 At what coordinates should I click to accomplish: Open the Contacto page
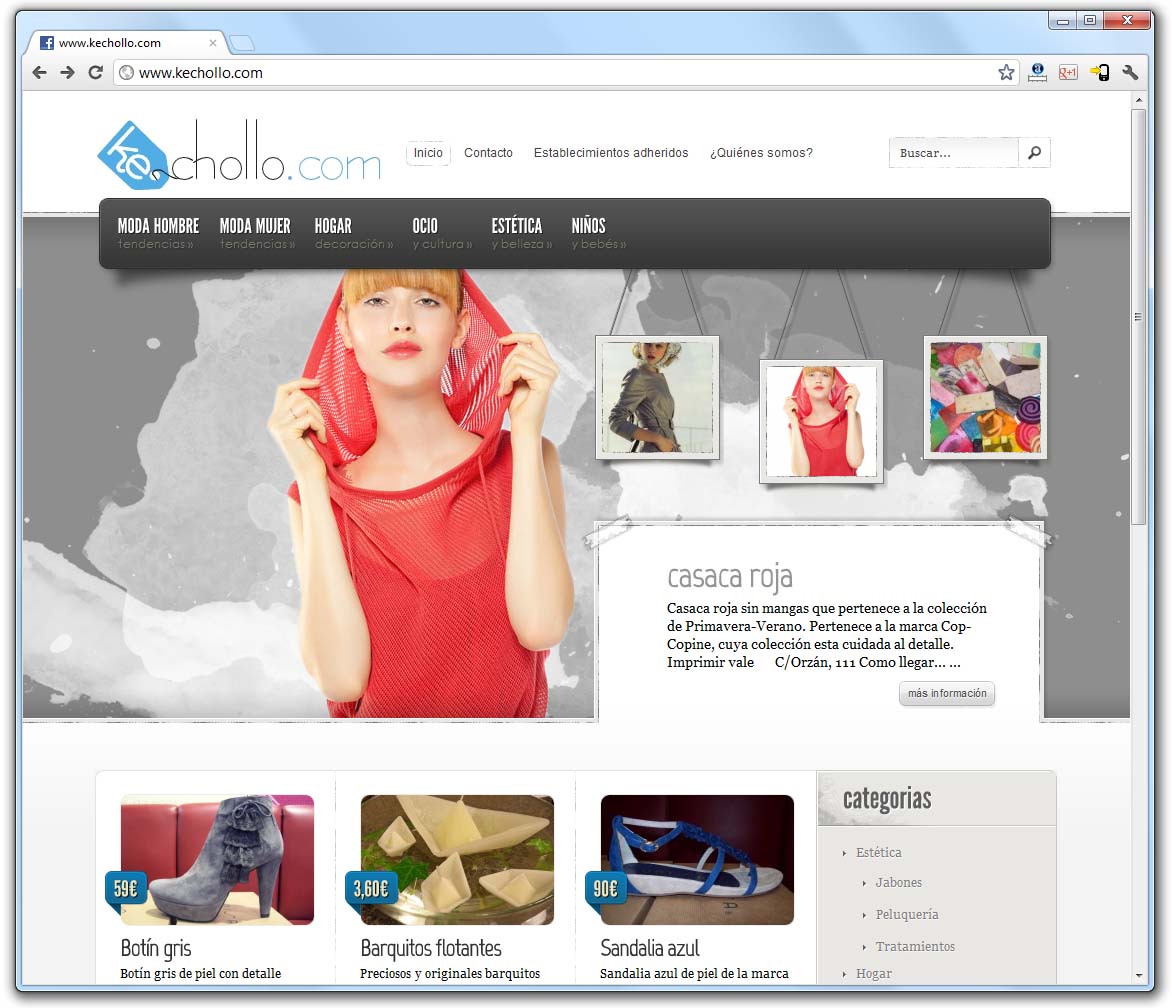pyautogui.click(x=488, y=152)
